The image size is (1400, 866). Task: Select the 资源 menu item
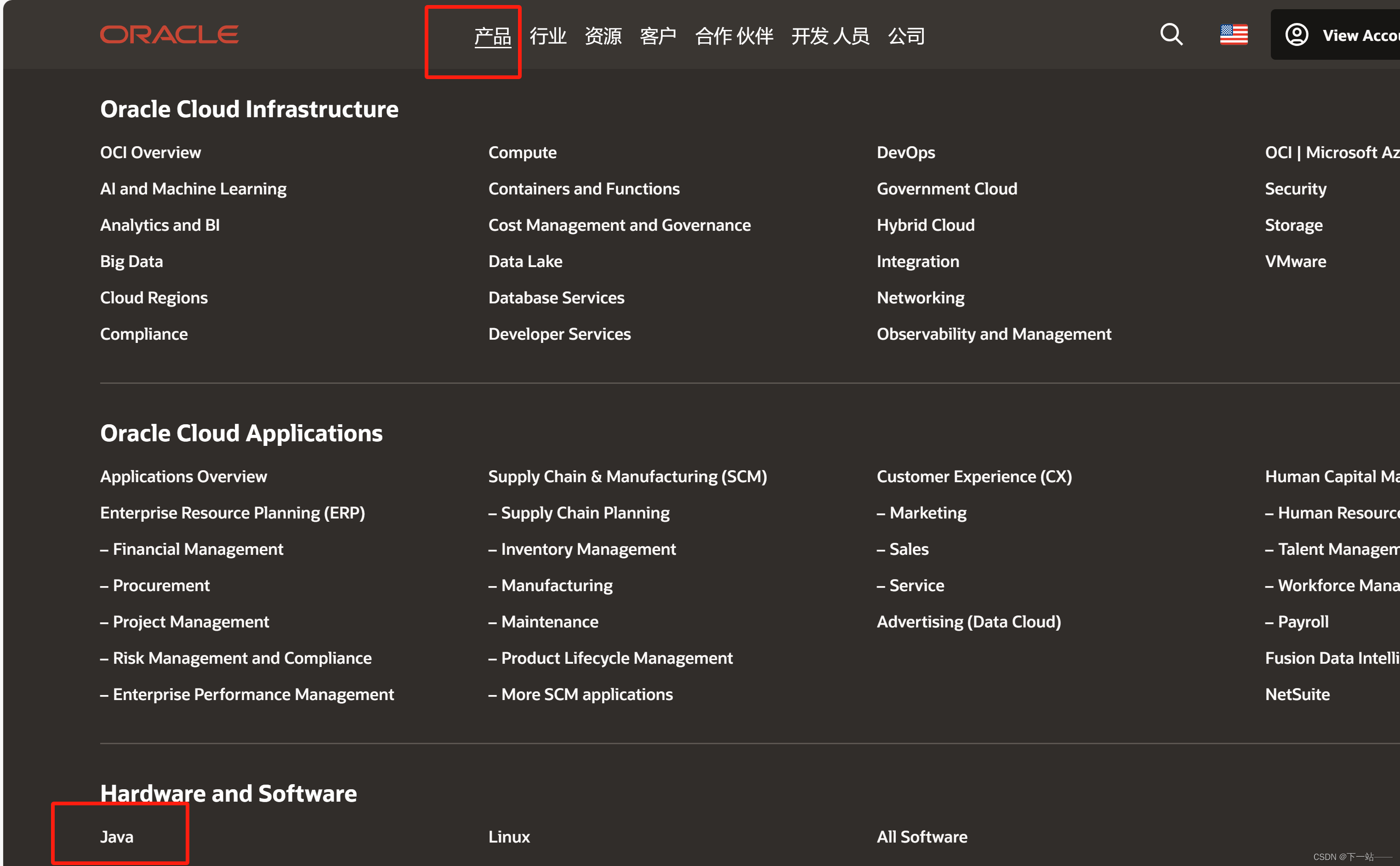click(603, 36)
